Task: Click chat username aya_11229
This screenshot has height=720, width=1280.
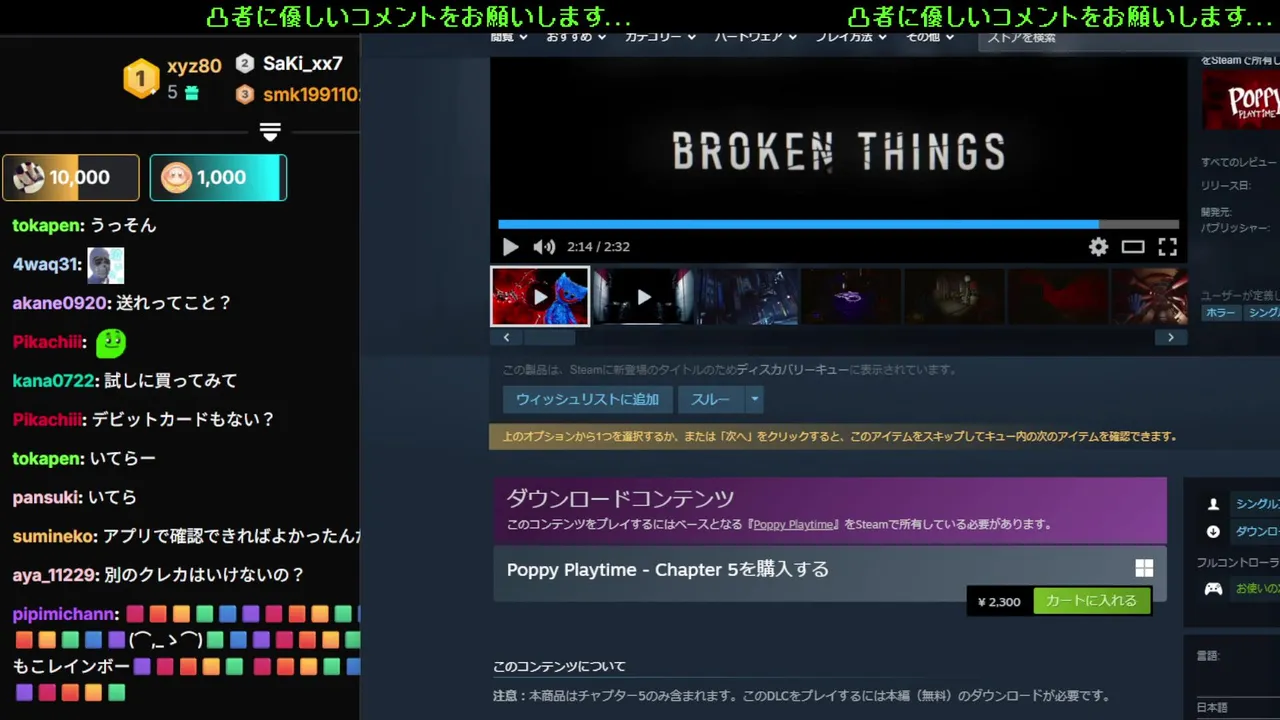Action: point(54,576)
